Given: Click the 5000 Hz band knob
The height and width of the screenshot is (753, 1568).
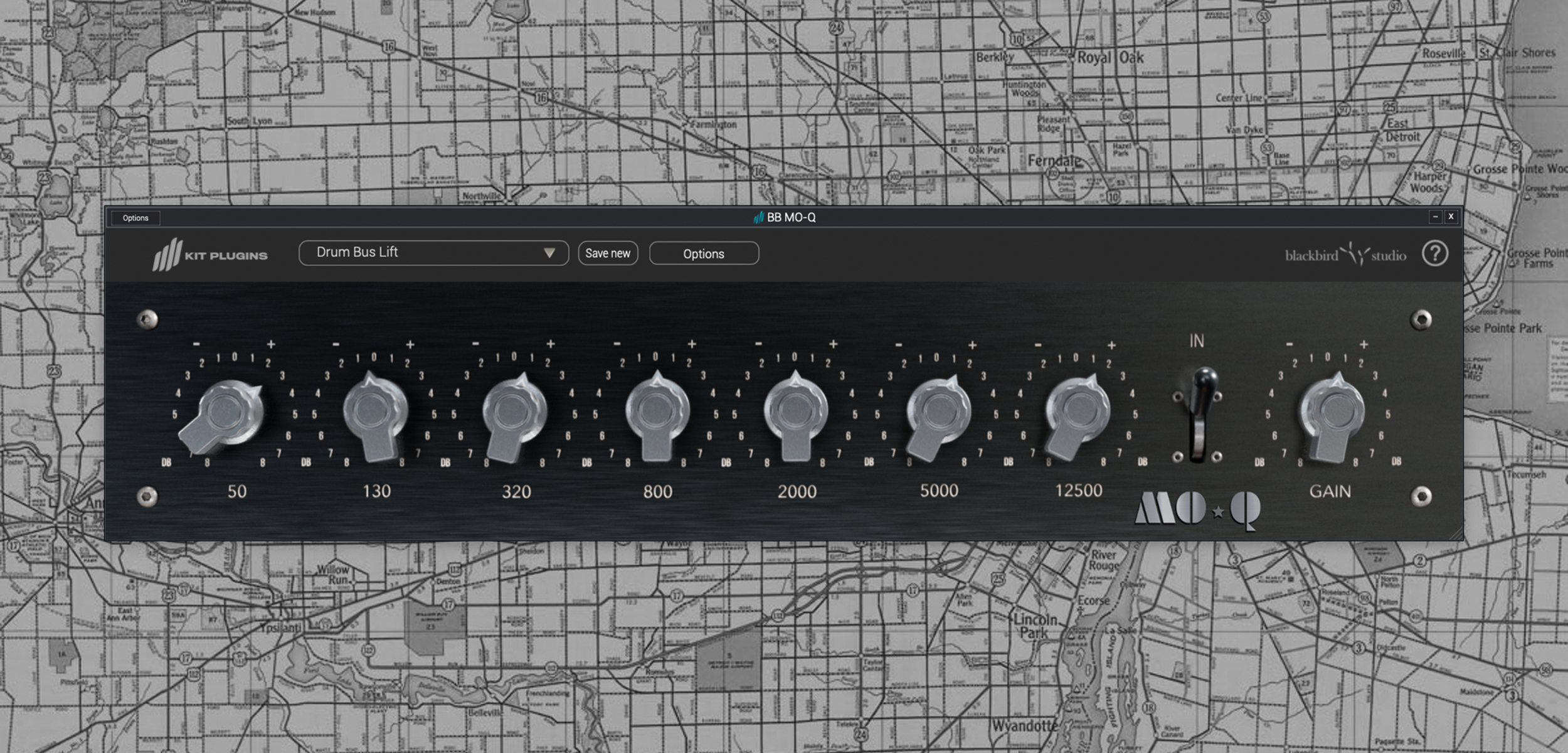Looking at the screenshot, I should 938,411.
